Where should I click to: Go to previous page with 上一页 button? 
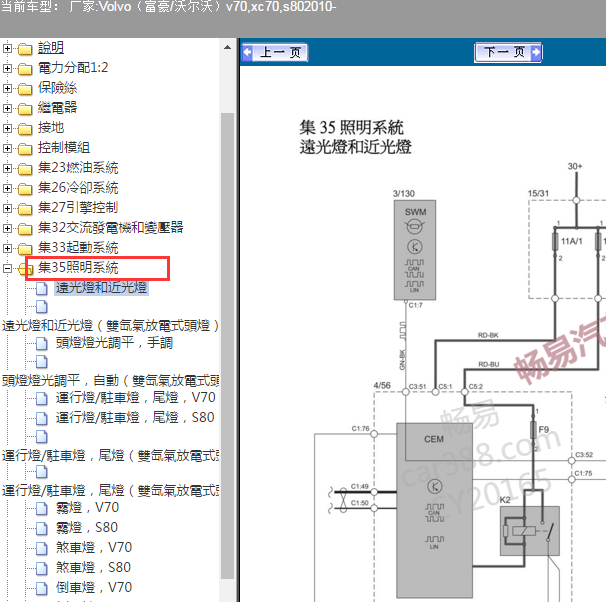tap(275, 52)
